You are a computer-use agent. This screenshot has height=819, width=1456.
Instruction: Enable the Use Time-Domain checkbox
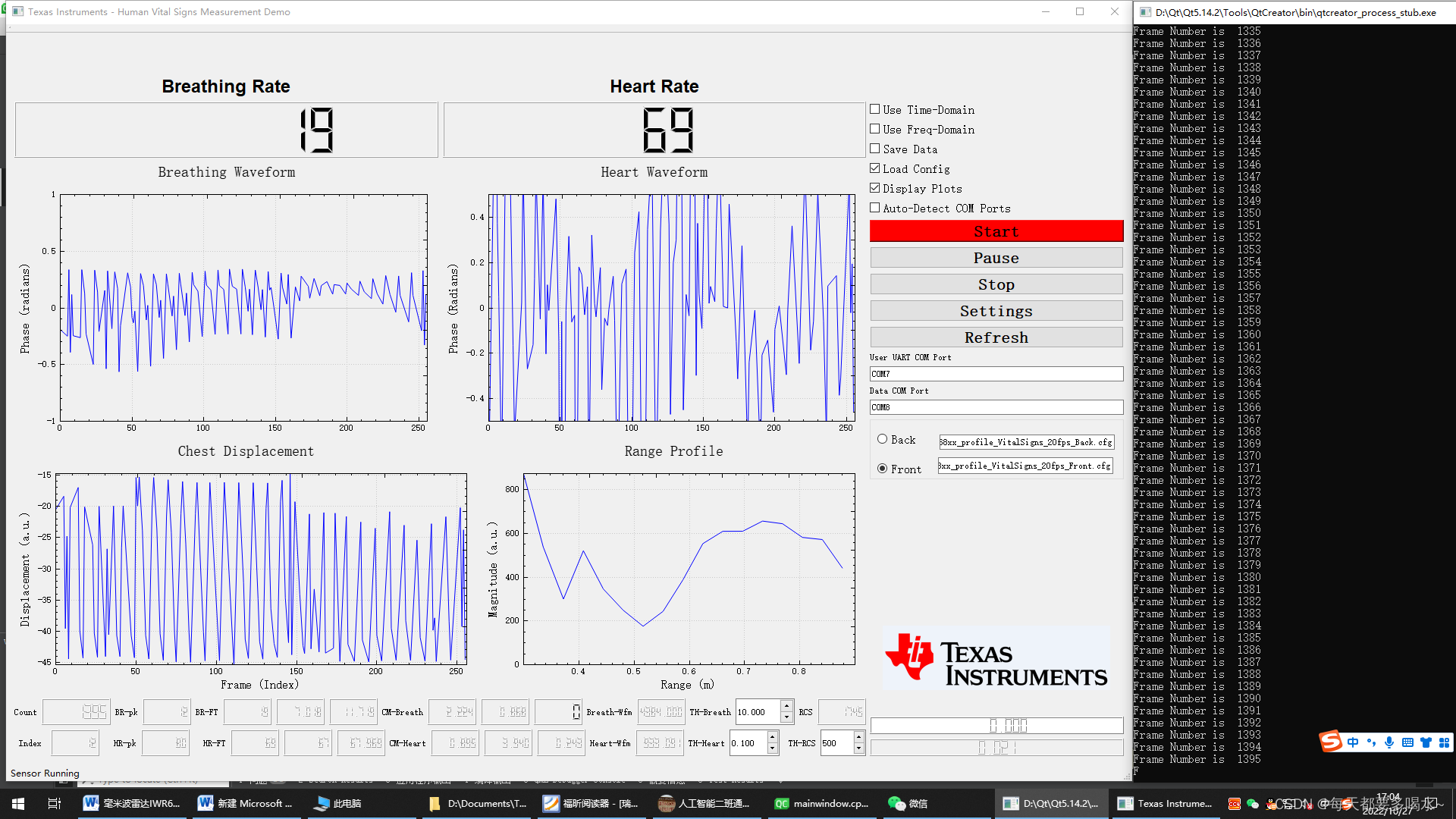click(x=875, y=109)
